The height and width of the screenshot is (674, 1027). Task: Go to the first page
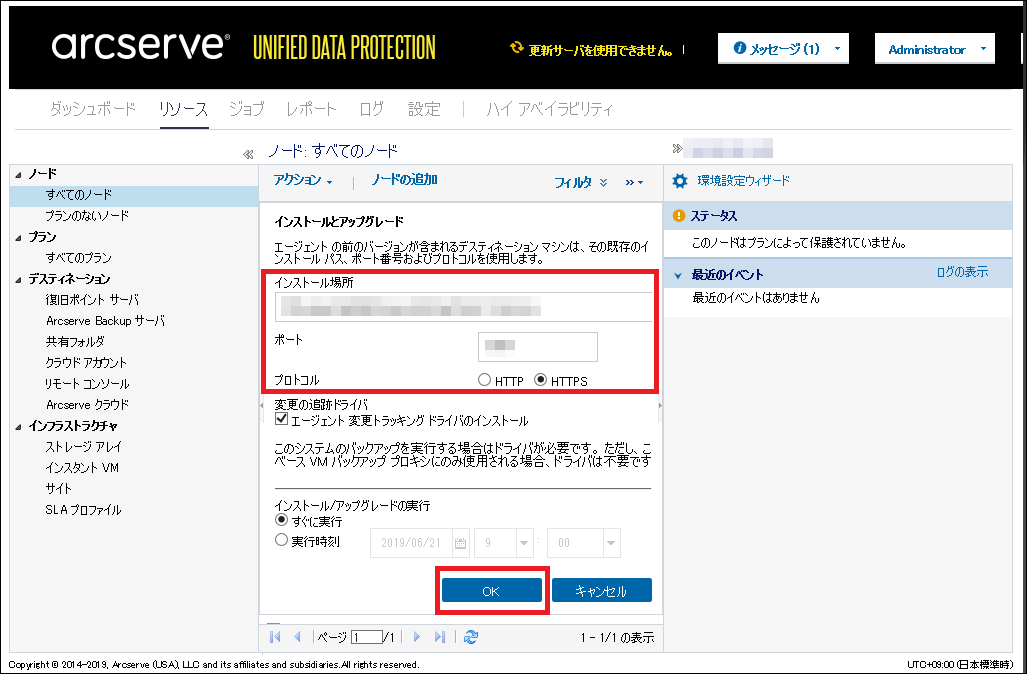point(275,637)
